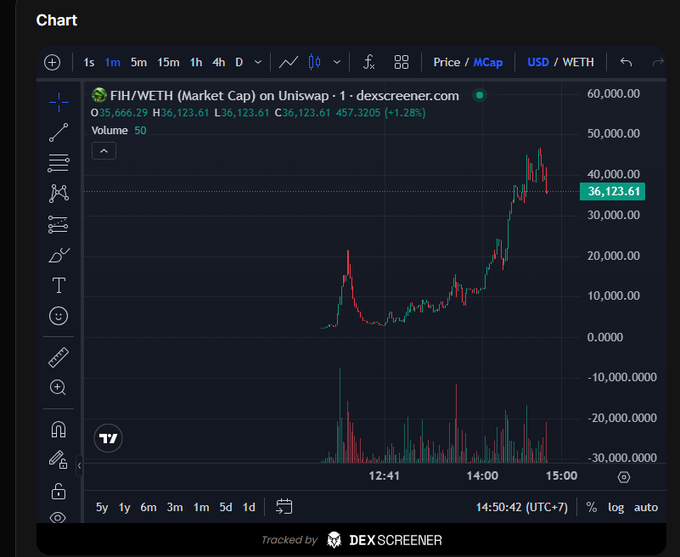Lock all drawing tools

click(x=59, y=491)
